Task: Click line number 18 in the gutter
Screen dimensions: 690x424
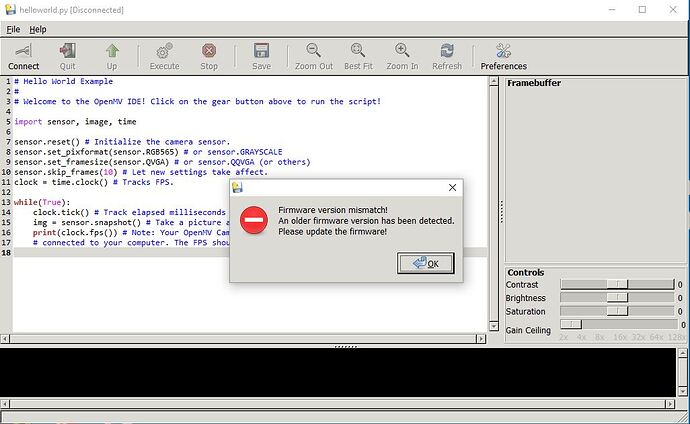Action: pos(6,252)
